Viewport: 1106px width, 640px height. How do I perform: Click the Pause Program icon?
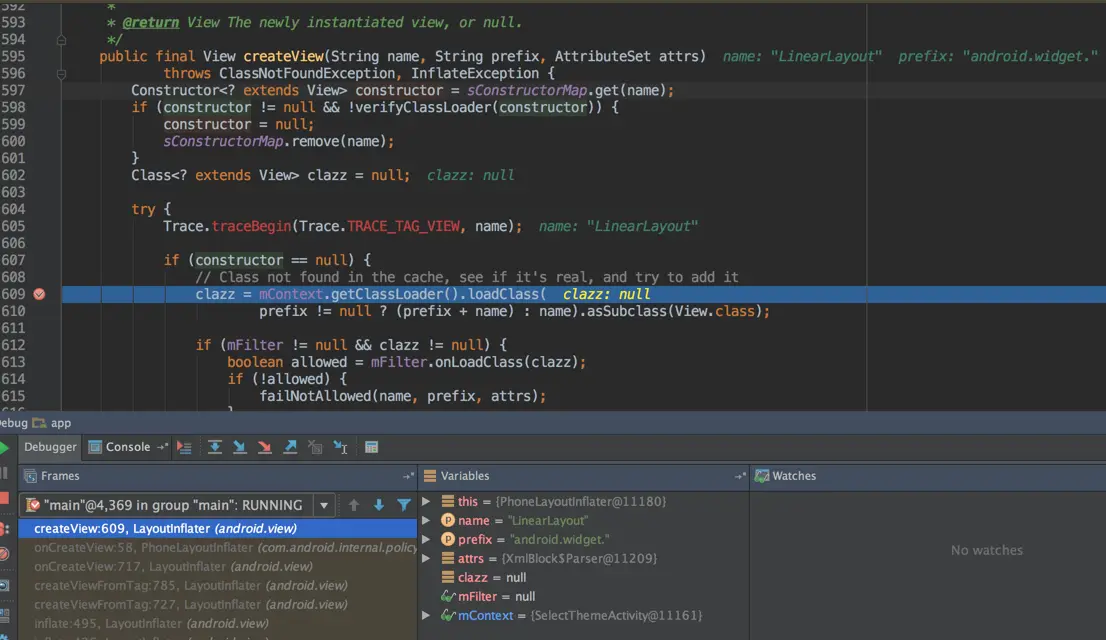coord(4,473)
